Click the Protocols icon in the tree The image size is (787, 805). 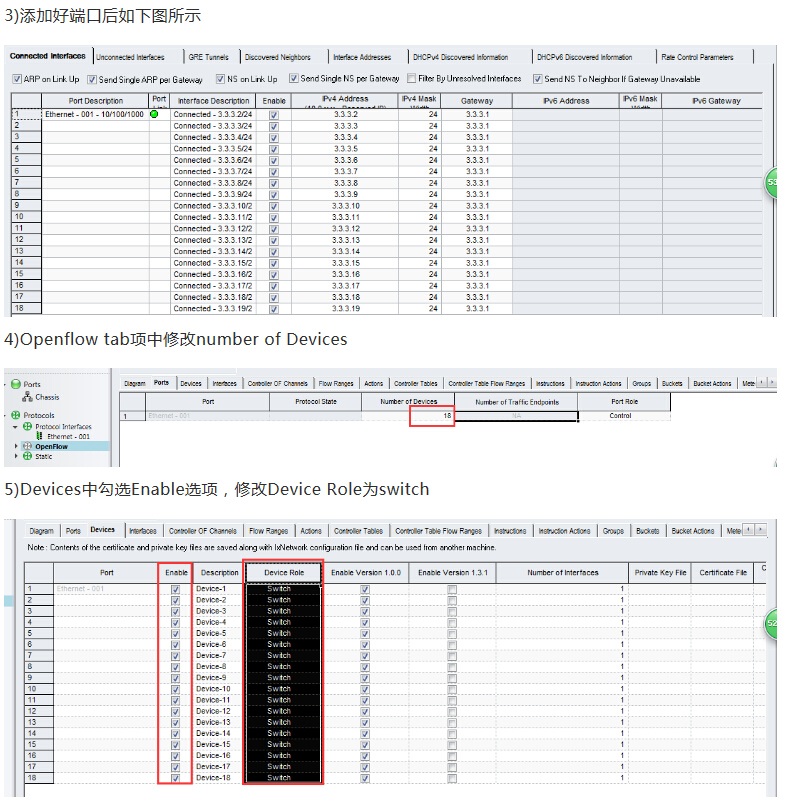pyautogui.click(x=16, y=415)
